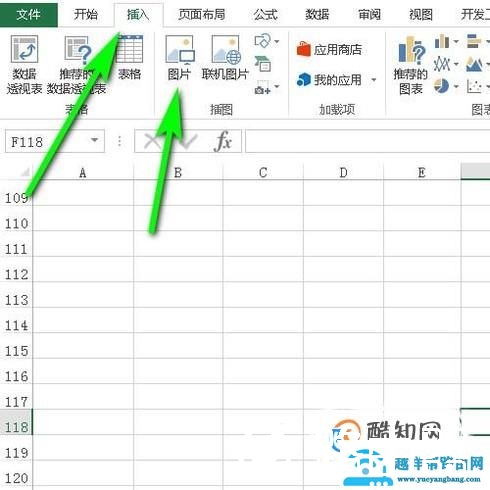490x490 pixels.
Task: Insert a pie chart
Action: click(x=442, y=86)
